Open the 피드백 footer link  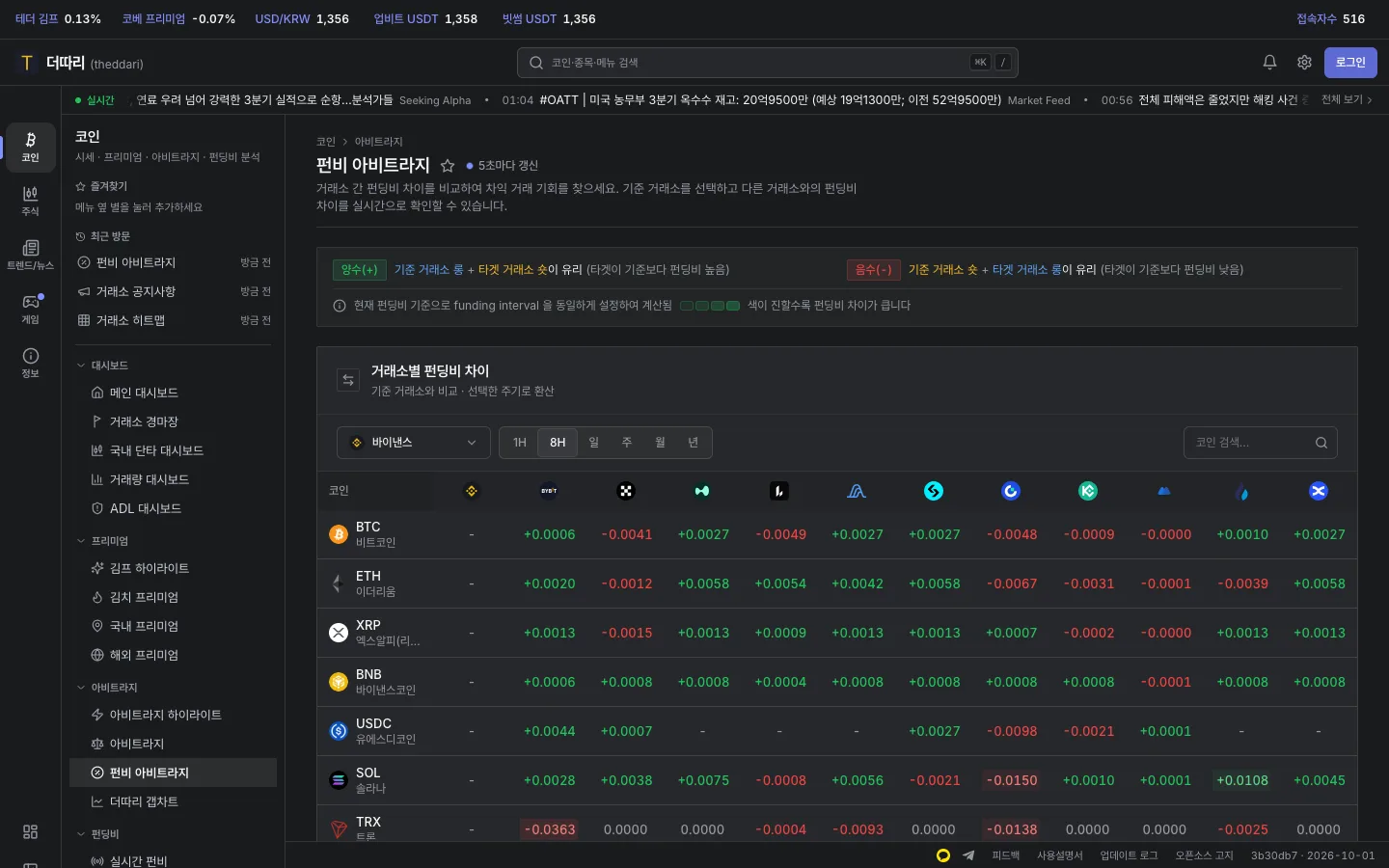tap(1006, 855)
